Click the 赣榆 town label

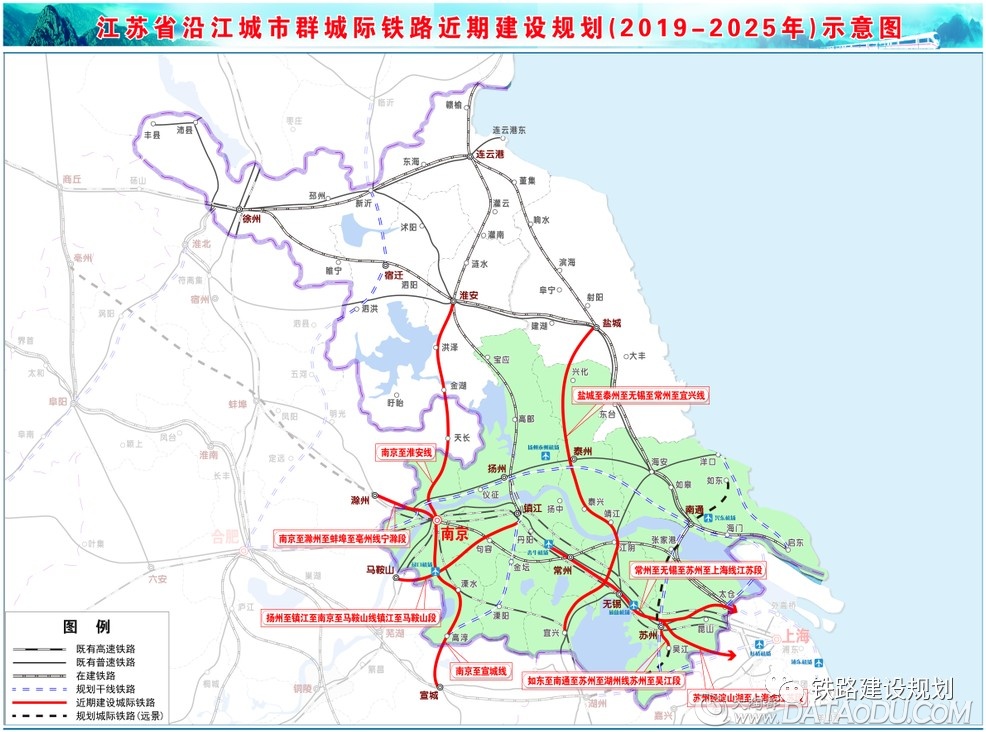453,105
